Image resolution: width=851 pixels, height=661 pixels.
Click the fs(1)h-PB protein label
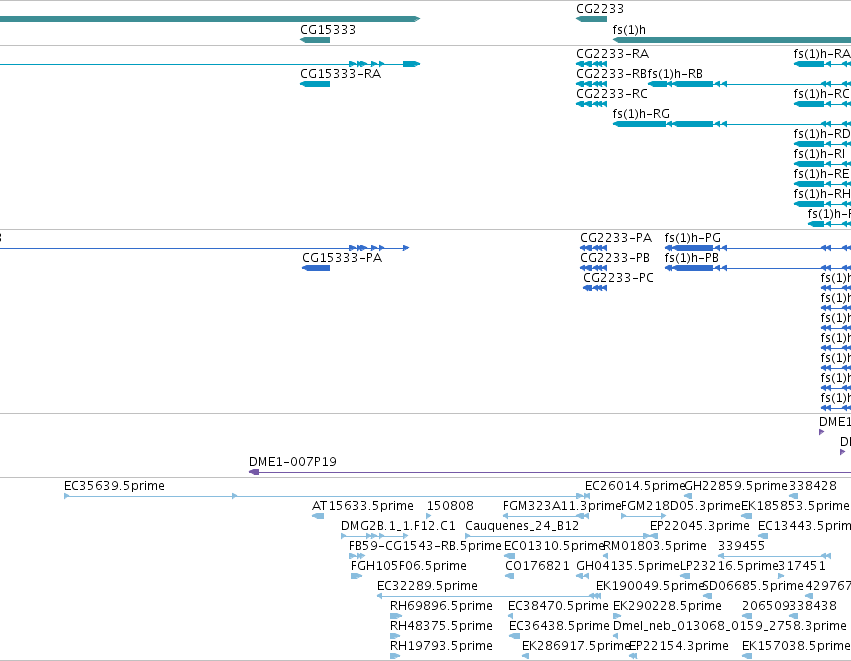point(691,258)
